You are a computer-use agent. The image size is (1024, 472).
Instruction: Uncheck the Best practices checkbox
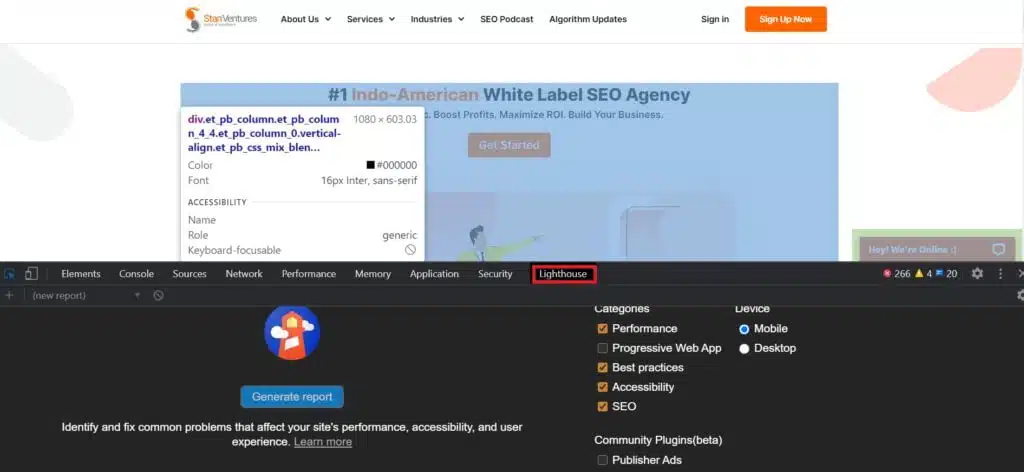click(602, 368)
